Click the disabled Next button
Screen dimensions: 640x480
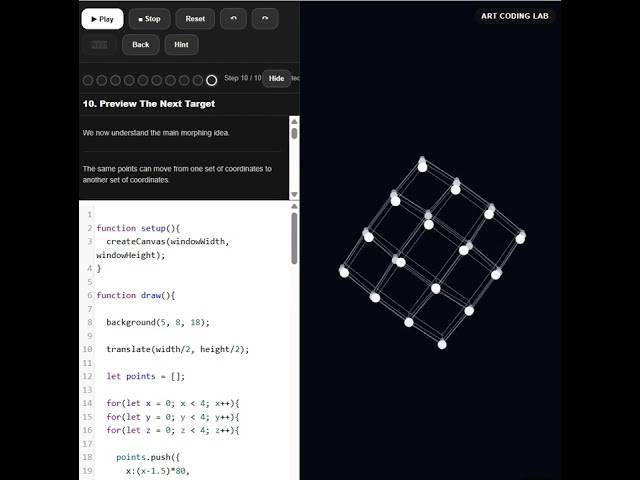(x=99, y=44)
